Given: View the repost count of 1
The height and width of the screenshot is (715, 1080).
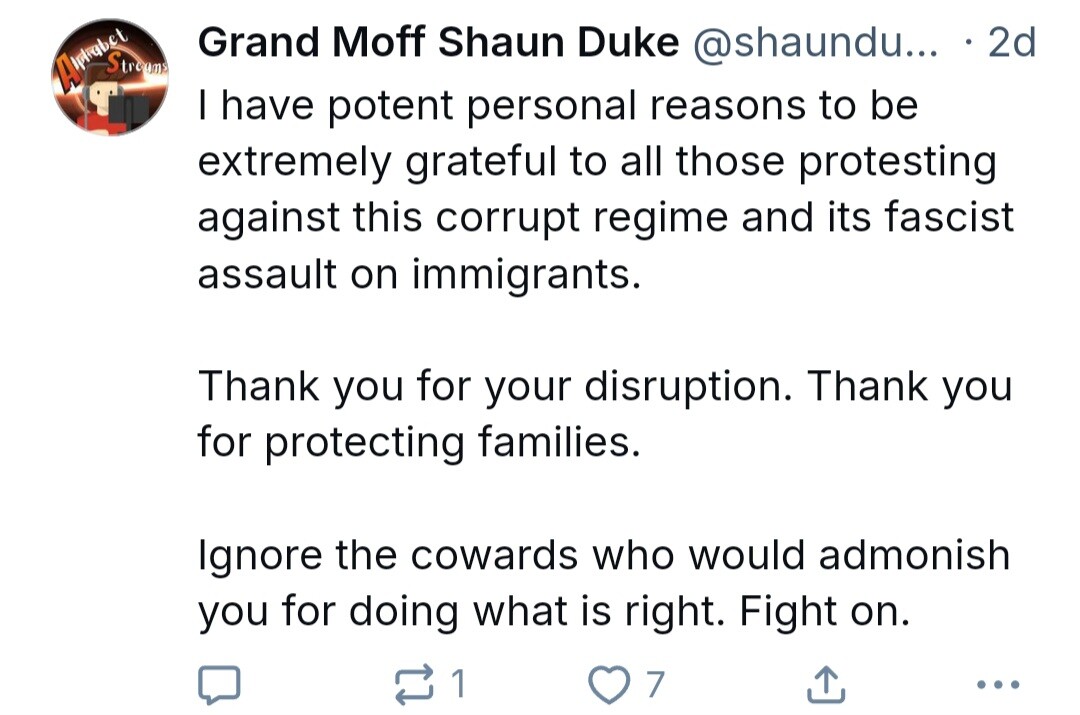Looking at the screenshot, I should tap(458, 684).
